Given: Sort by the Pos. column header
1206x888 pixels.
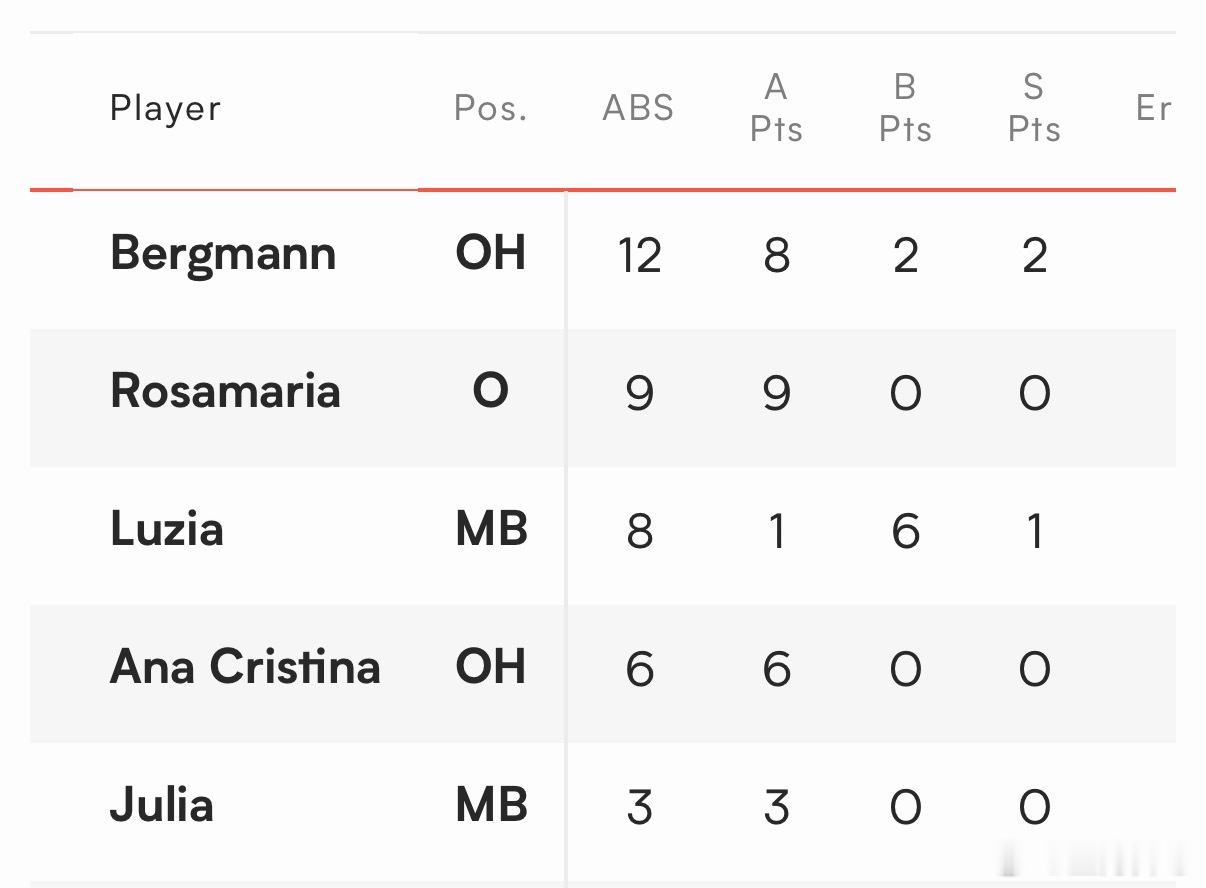Looking at the screenshot, I should coord(491,108).
